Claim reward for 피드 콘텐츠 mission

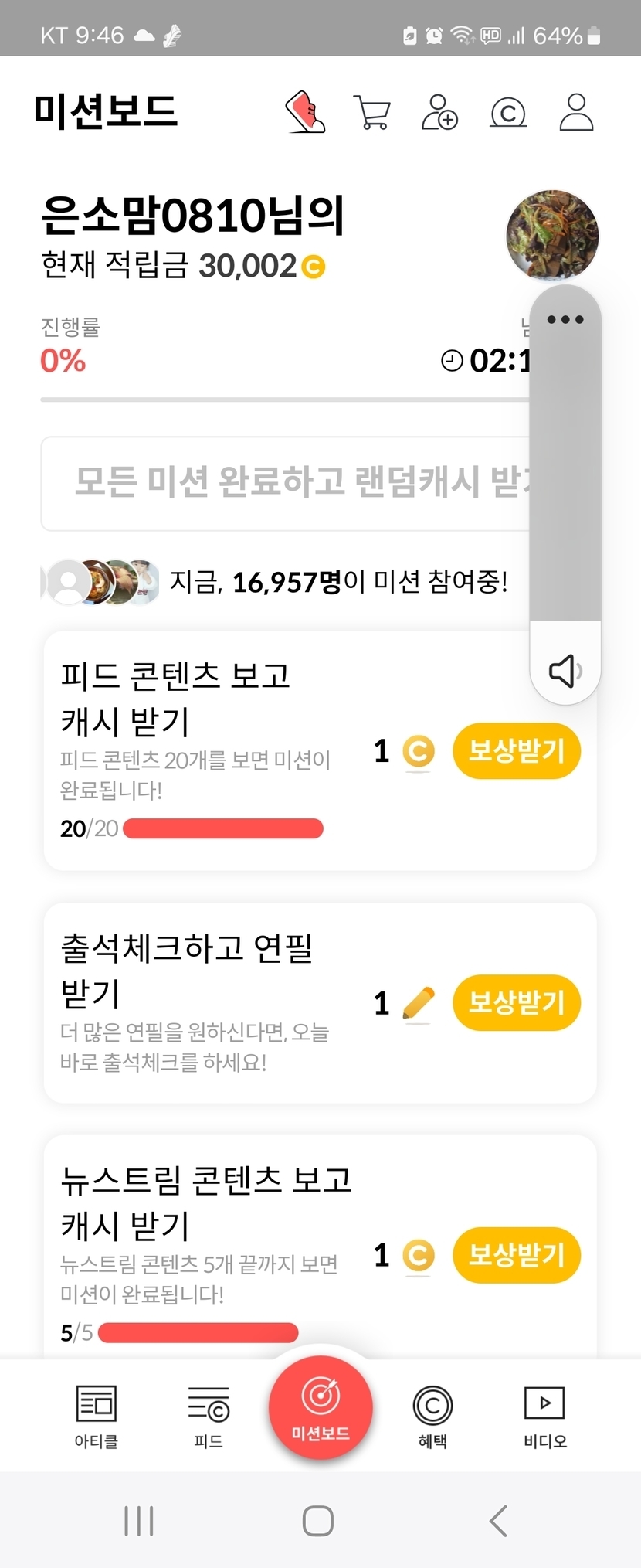click(x=516, y=751)
